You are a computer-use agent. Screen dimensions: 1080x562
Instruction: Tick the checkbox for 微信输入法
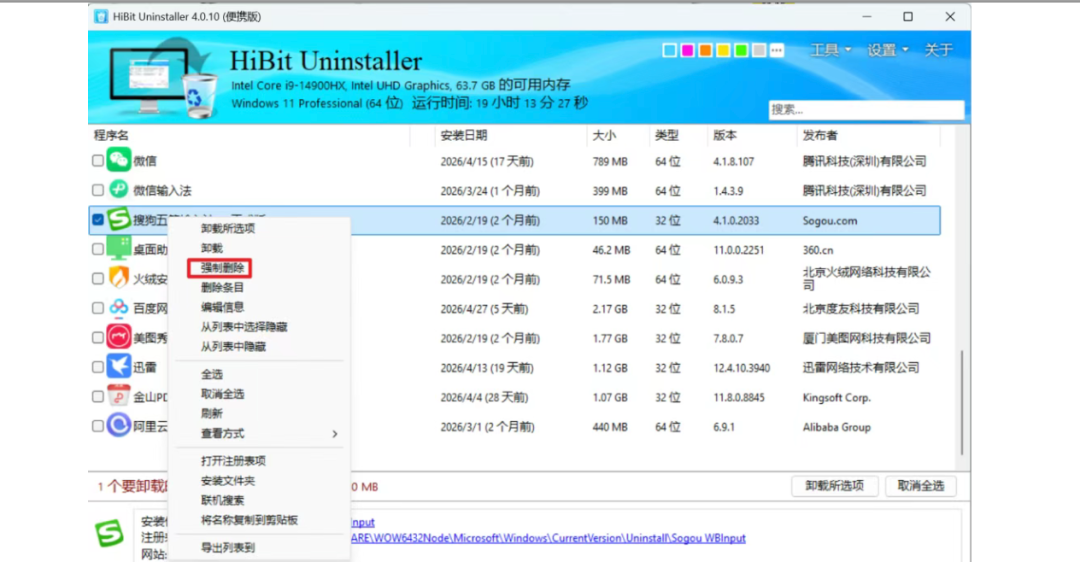pyautogui.click(x=98, y=190)
